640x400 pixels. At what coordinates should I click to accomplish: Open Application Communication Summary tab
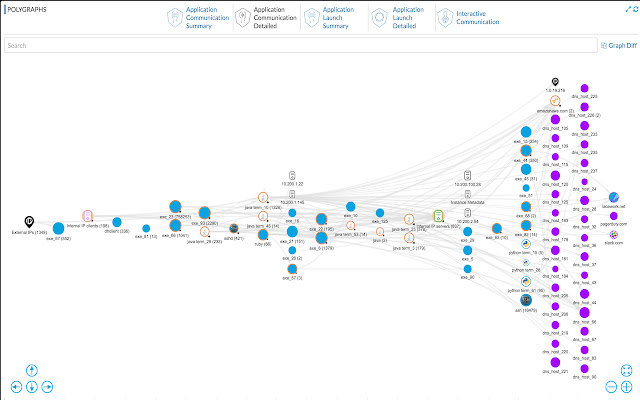[198, 18]
